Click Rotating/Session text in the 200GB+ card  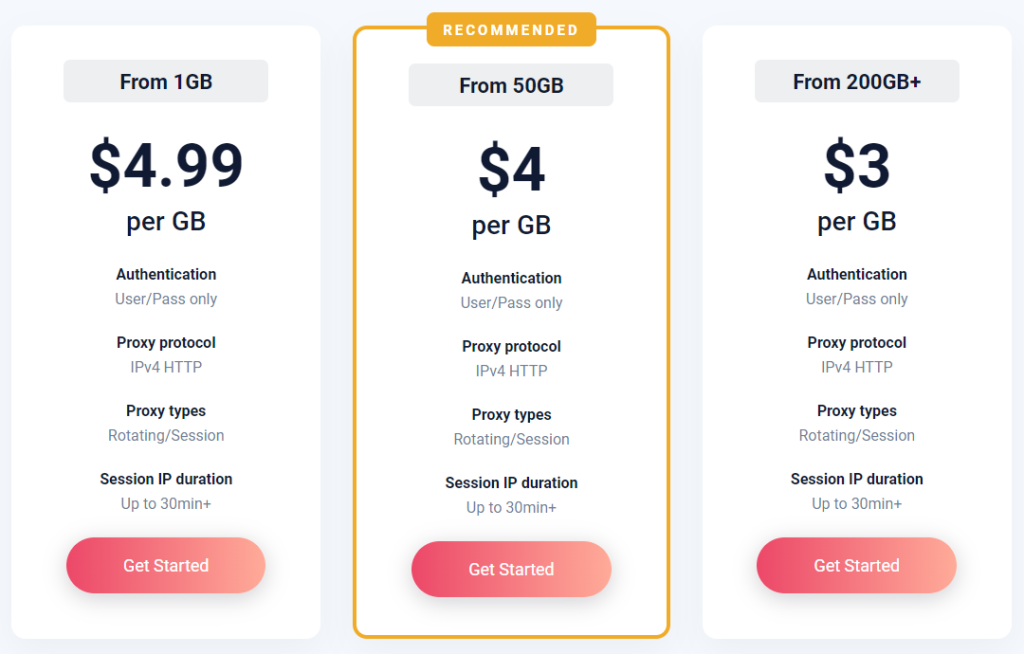click(857, 435)
